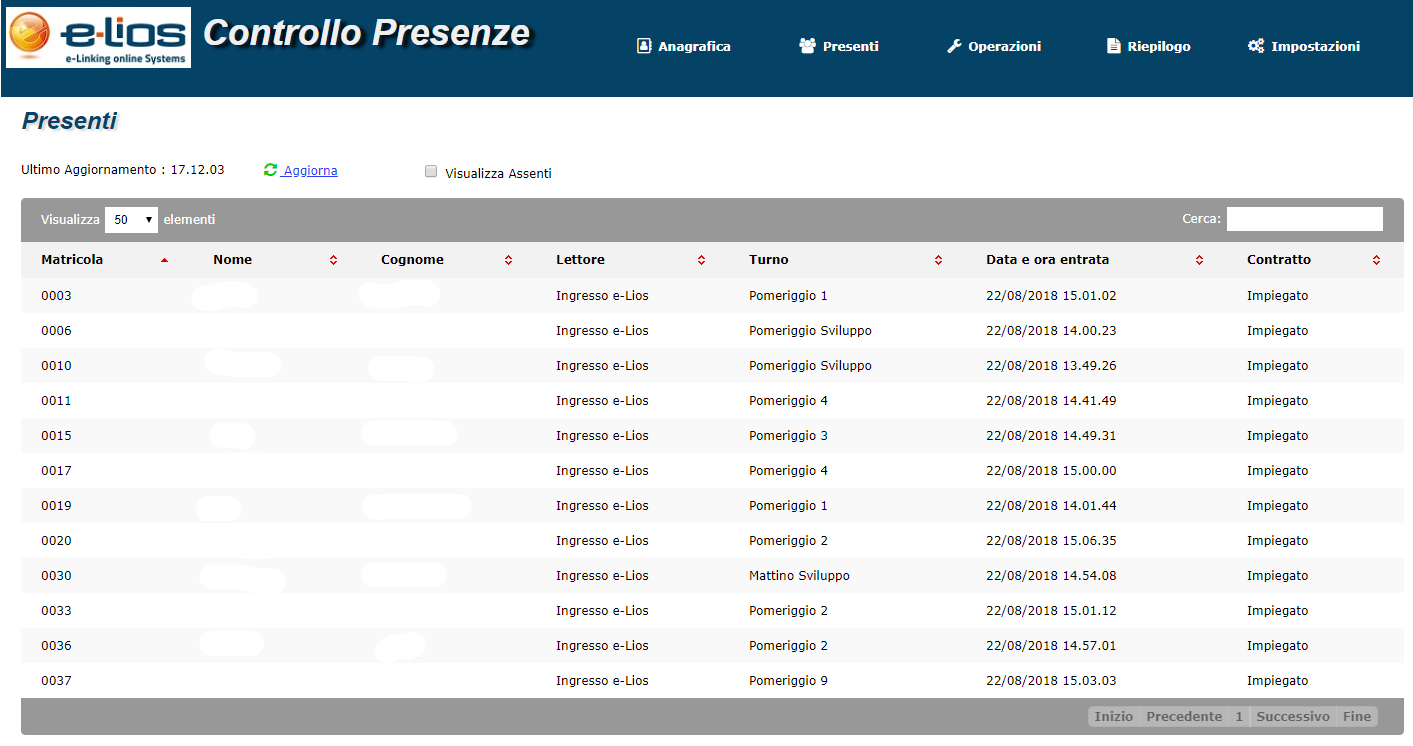The image size is (1413, 746).
Task: Select matricola 0033 cell
Action: pos(56,611)
